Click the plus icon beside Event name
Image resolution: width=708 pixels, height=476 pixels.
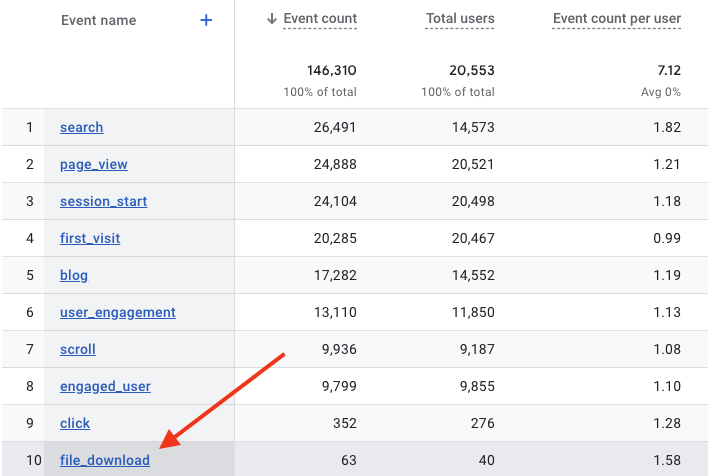pyautogui.click(x=206, y=20)
